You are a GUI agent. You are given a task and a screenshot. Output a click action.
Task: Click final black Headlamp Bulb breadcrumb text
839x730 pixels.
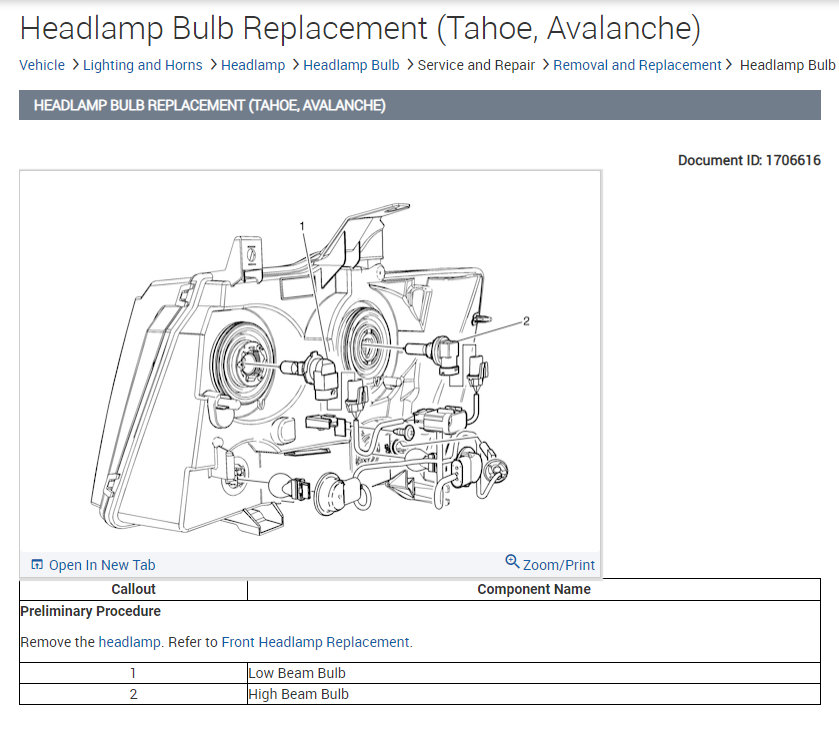click(787, 65)
